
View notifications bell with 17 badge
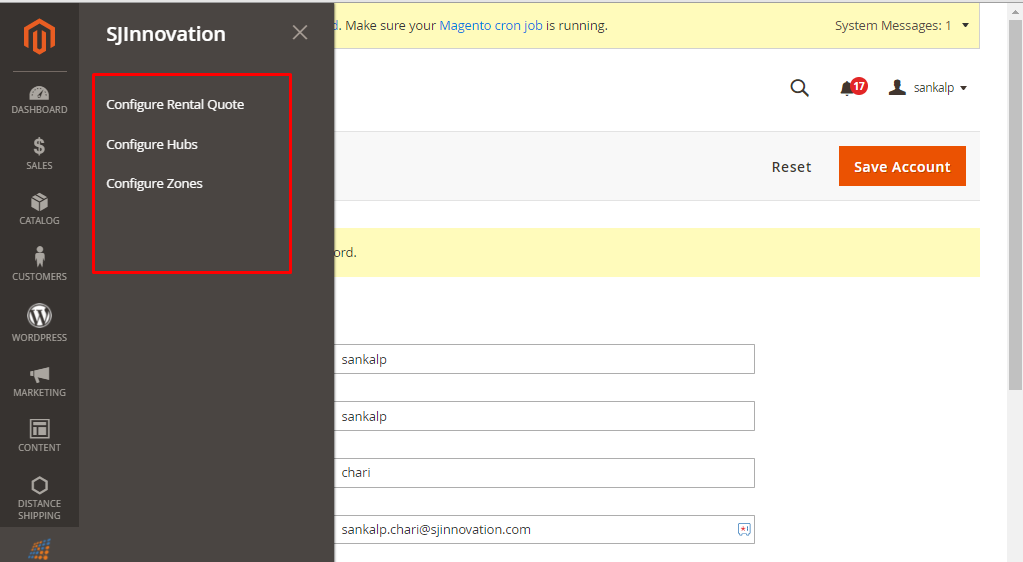pyautogui.click(x=853, y=87)
